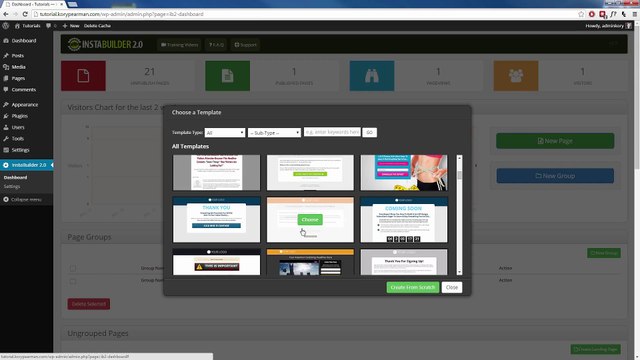Click the Create Landing Page button
640x360 pixels.
coord(596,349)
